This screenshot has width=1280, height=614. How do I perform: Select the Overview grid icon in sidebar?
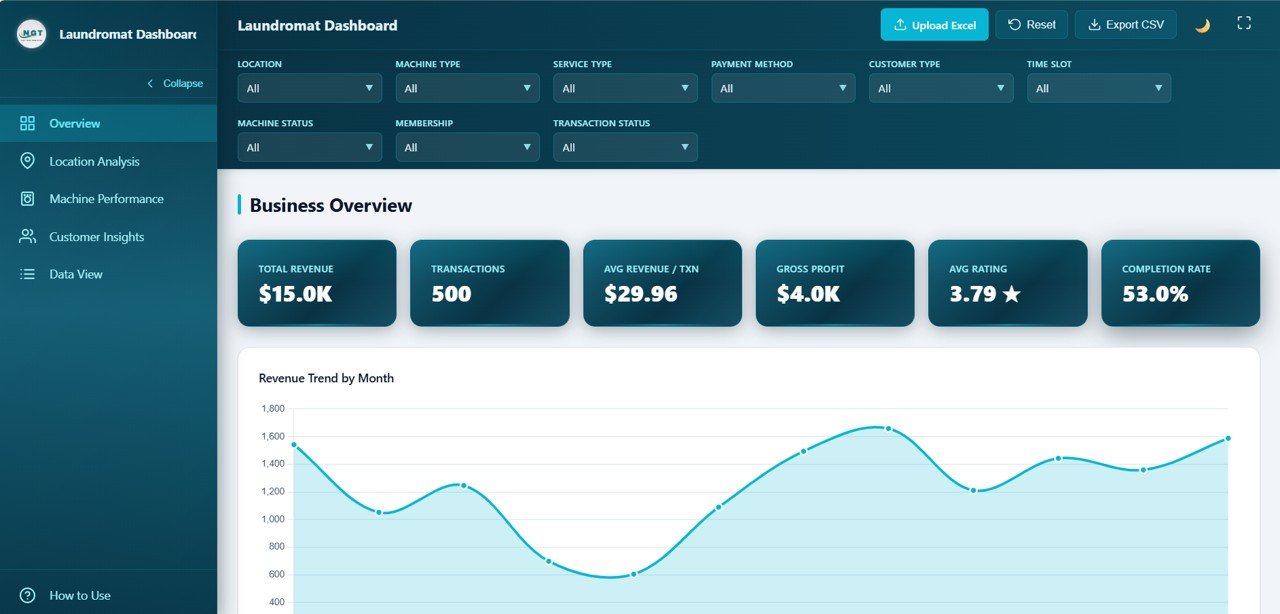27,123
